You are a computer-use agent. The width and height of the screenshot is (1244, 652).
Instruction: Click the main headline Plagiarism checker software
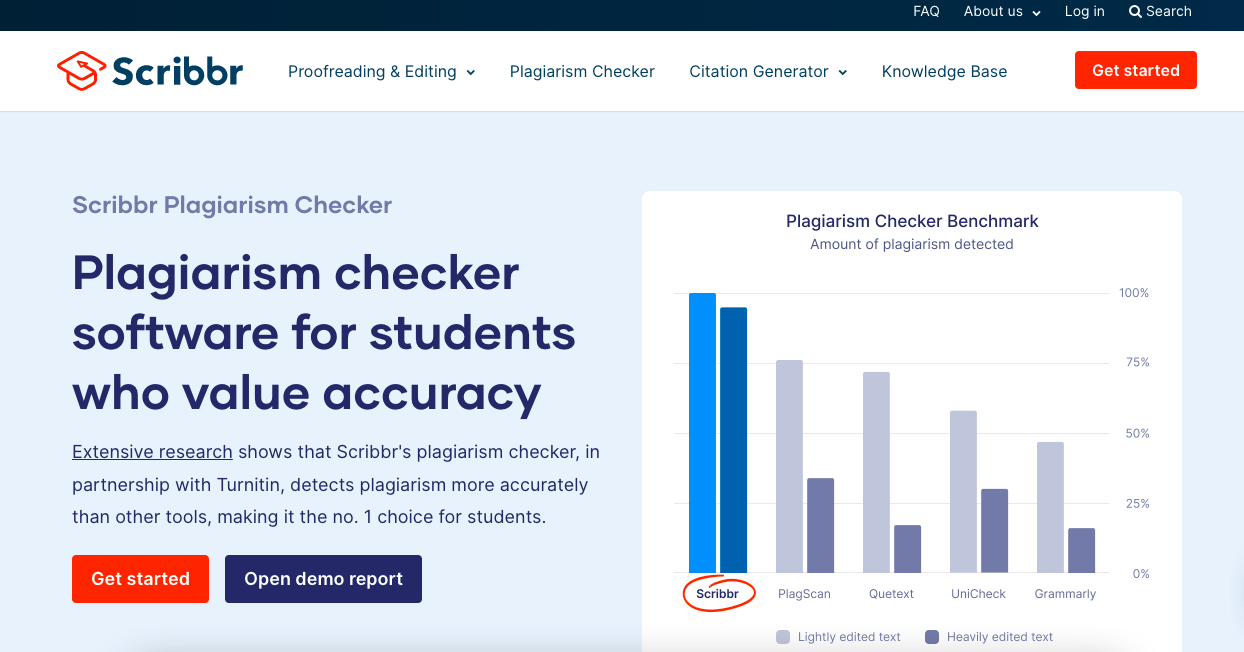pyautogui.click(x=324, y=334)
